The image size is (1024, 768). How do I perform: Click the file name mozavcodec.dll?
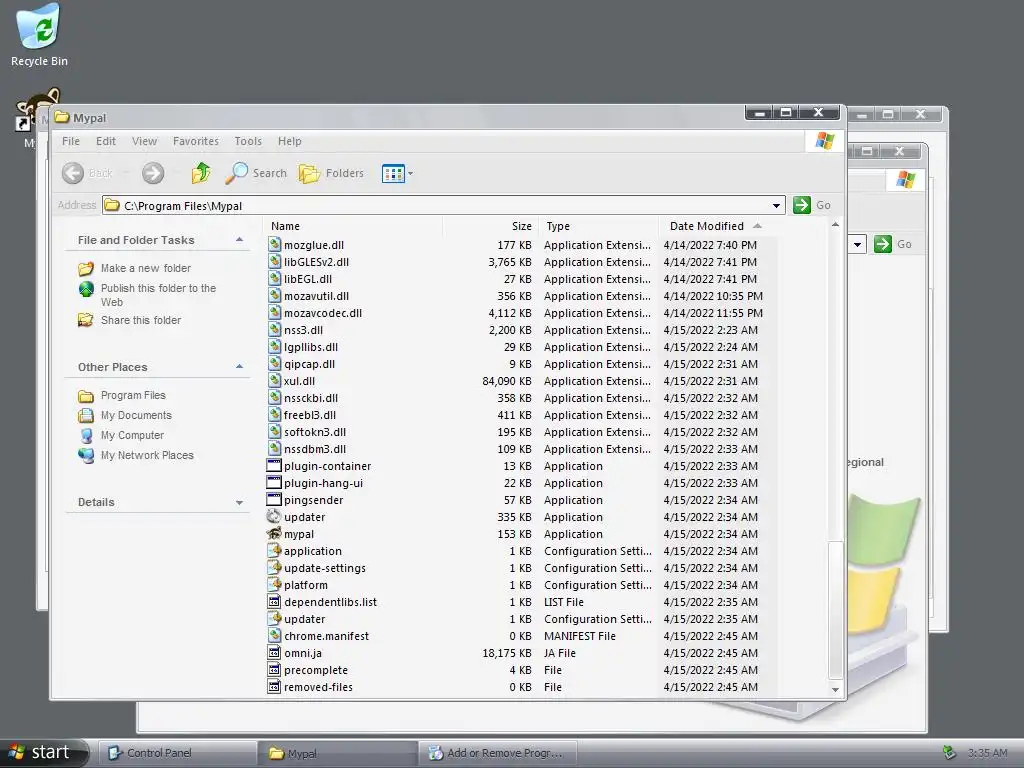323,313
